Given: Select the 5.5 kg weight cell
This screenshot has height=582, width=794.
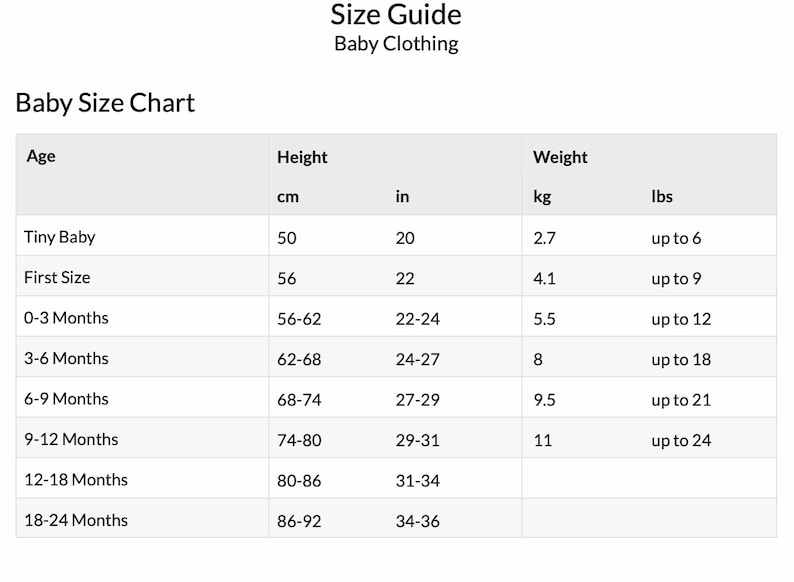Looking at the screenshot, I should 544,319.
